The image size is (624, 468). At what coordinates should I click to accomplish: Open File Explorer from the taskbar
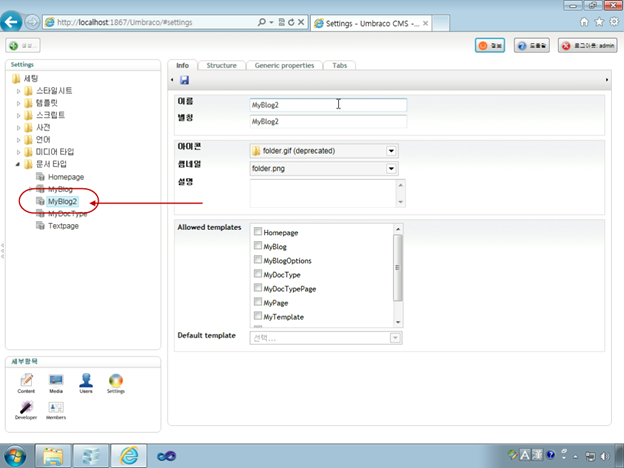(53, 456)
